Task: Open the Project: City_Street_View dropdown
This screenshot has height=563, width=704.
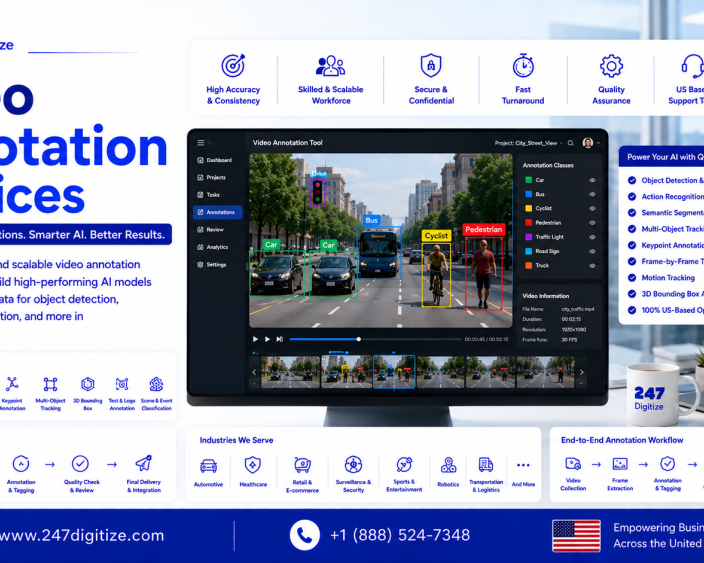Action: 528,143
